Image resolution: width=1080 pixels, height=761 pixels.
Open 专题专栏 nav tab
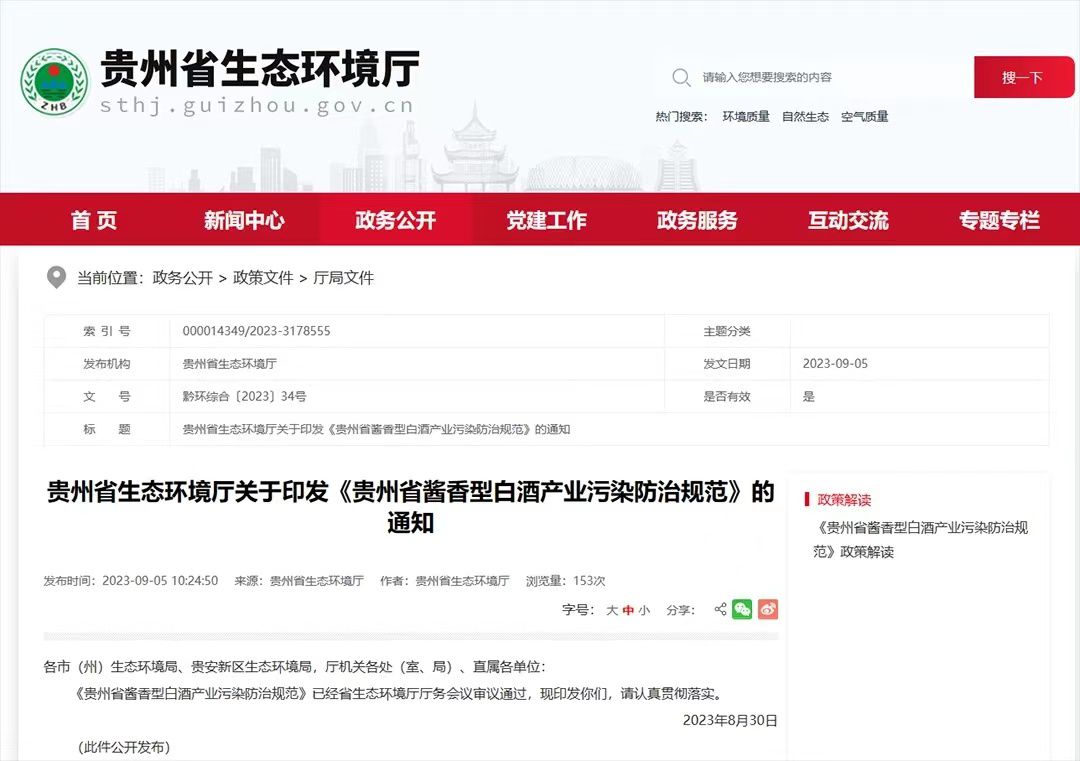[999, 220]
